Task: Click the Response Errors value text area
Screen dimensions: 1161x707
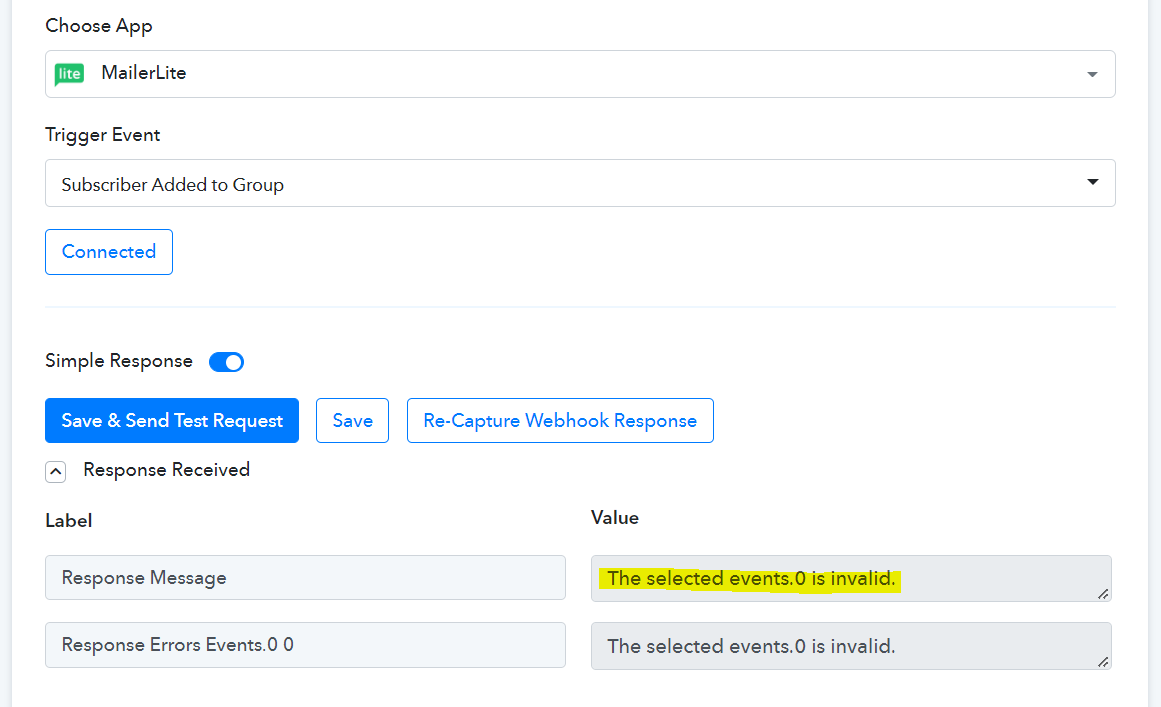Action: (850, 646)
